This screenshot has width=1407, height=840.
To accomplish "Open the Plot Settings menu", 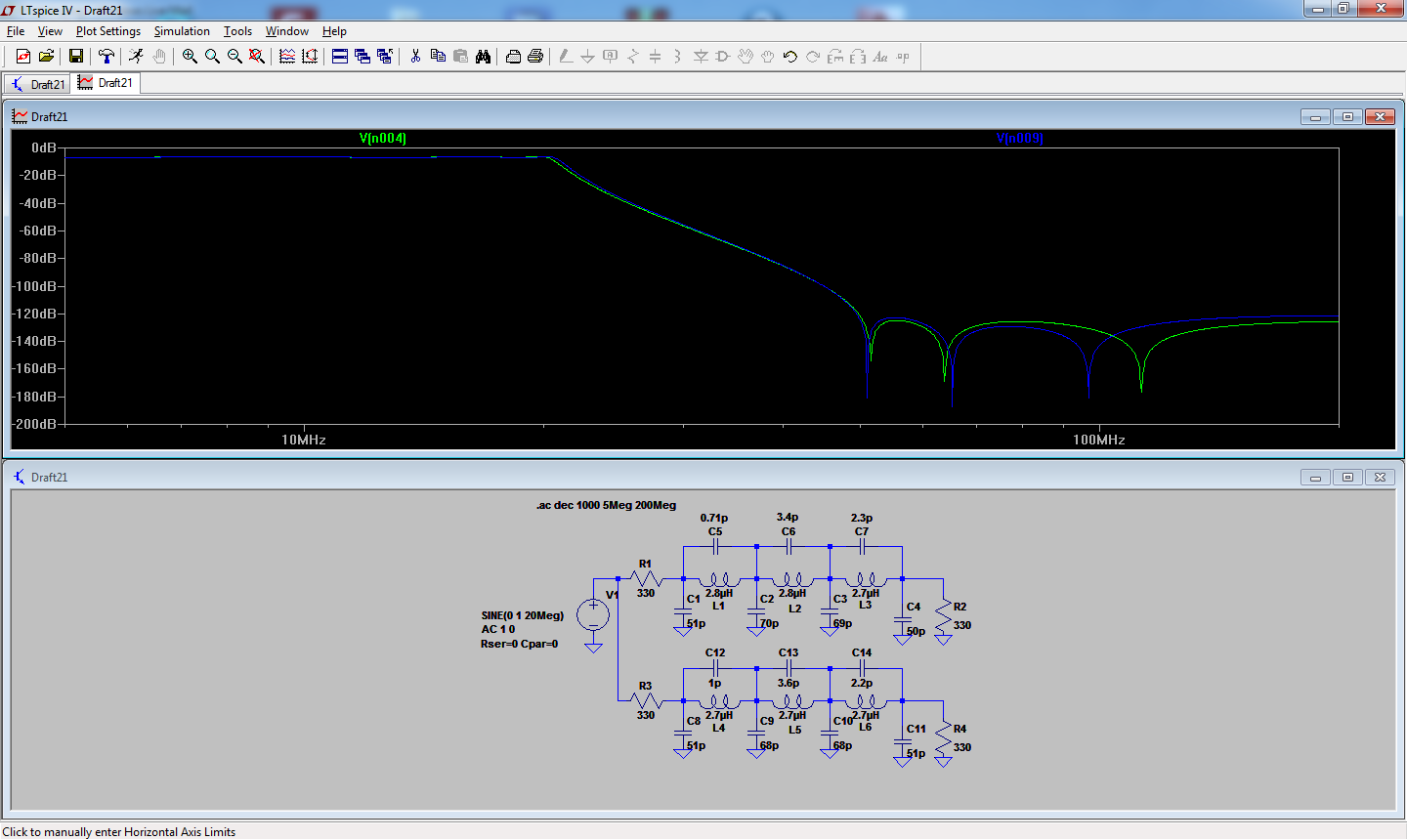I will pos(108,31).
